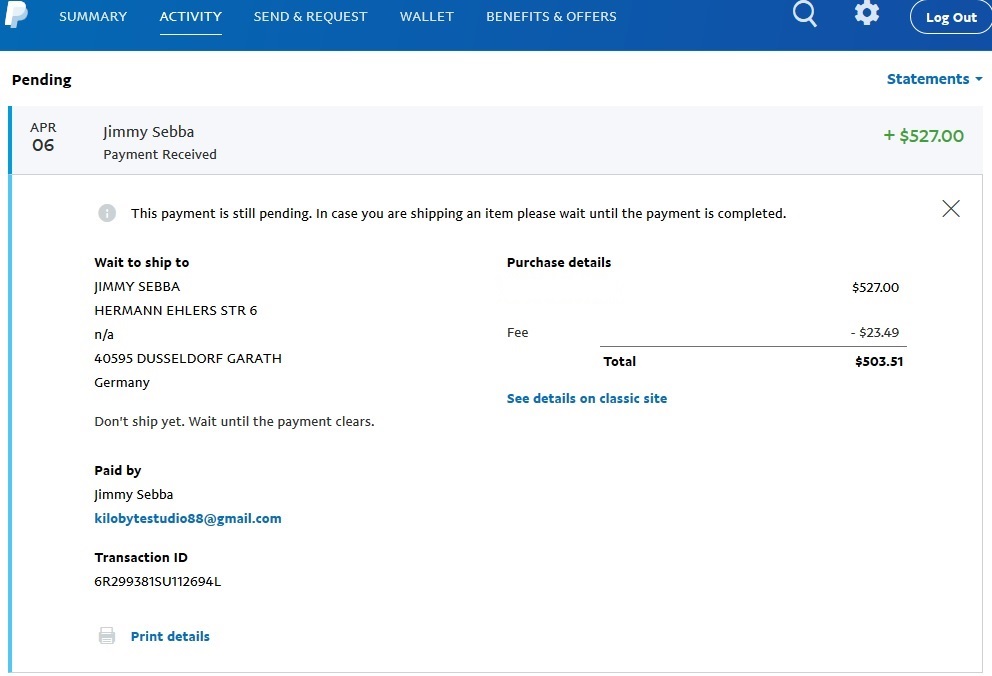992x676 pixels.
Task: Select the transaction ID 6R299381SU112694L
Action: [x=158, y=581]
